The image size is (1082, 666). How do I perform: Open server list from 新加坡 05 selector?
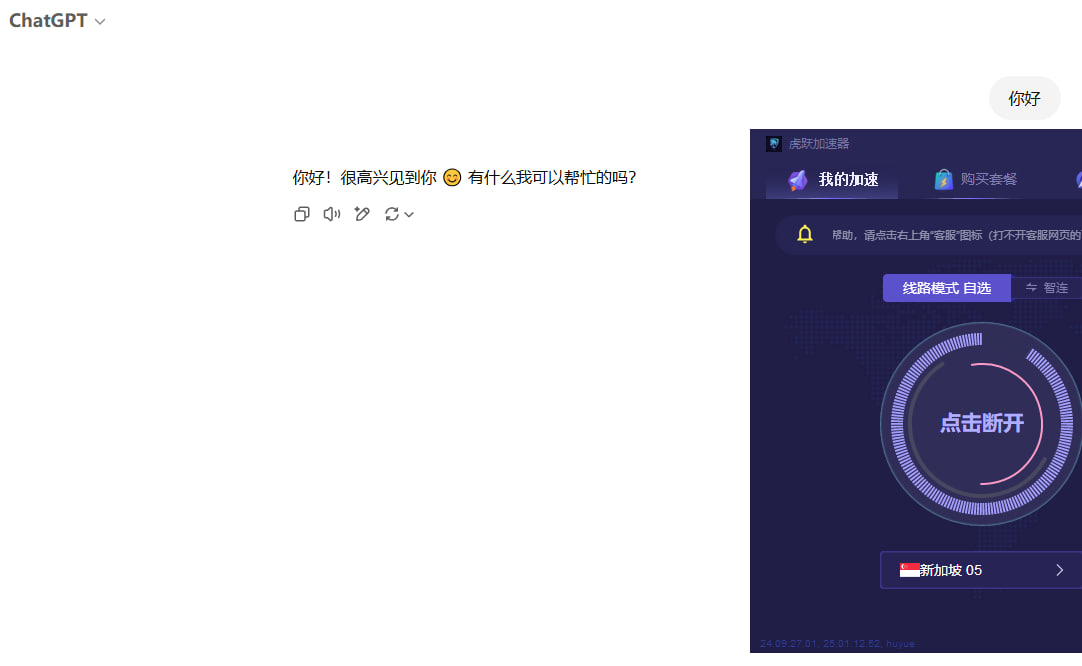point(981,570)
